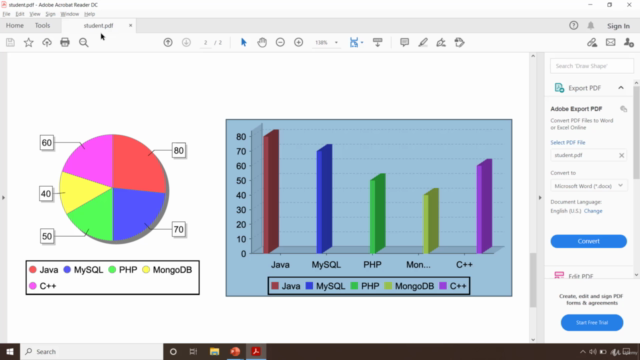Open the File menu
This screenshot has width=640, height=360.
coord(6,14)
